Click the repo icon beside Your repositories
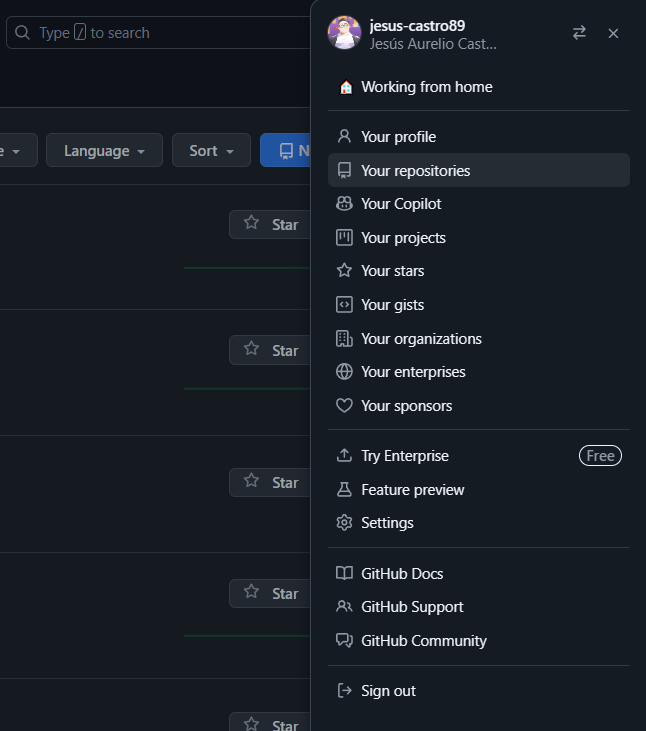The image size is (646, 731). (344, 170)
